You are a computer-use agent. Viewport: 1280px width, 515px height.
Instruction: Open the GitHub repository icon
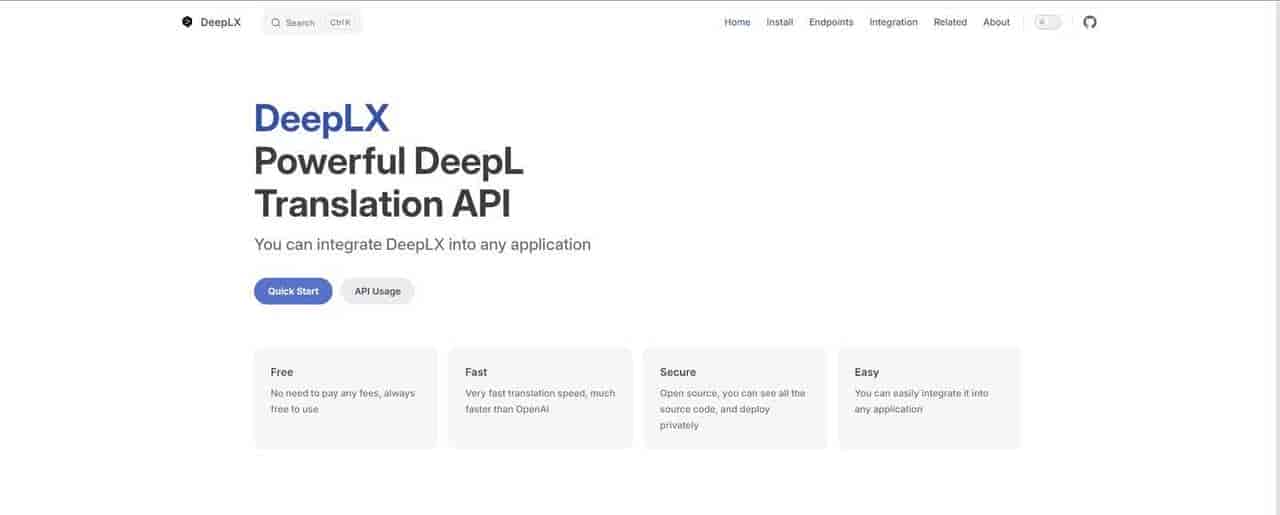pos(1090,22)
